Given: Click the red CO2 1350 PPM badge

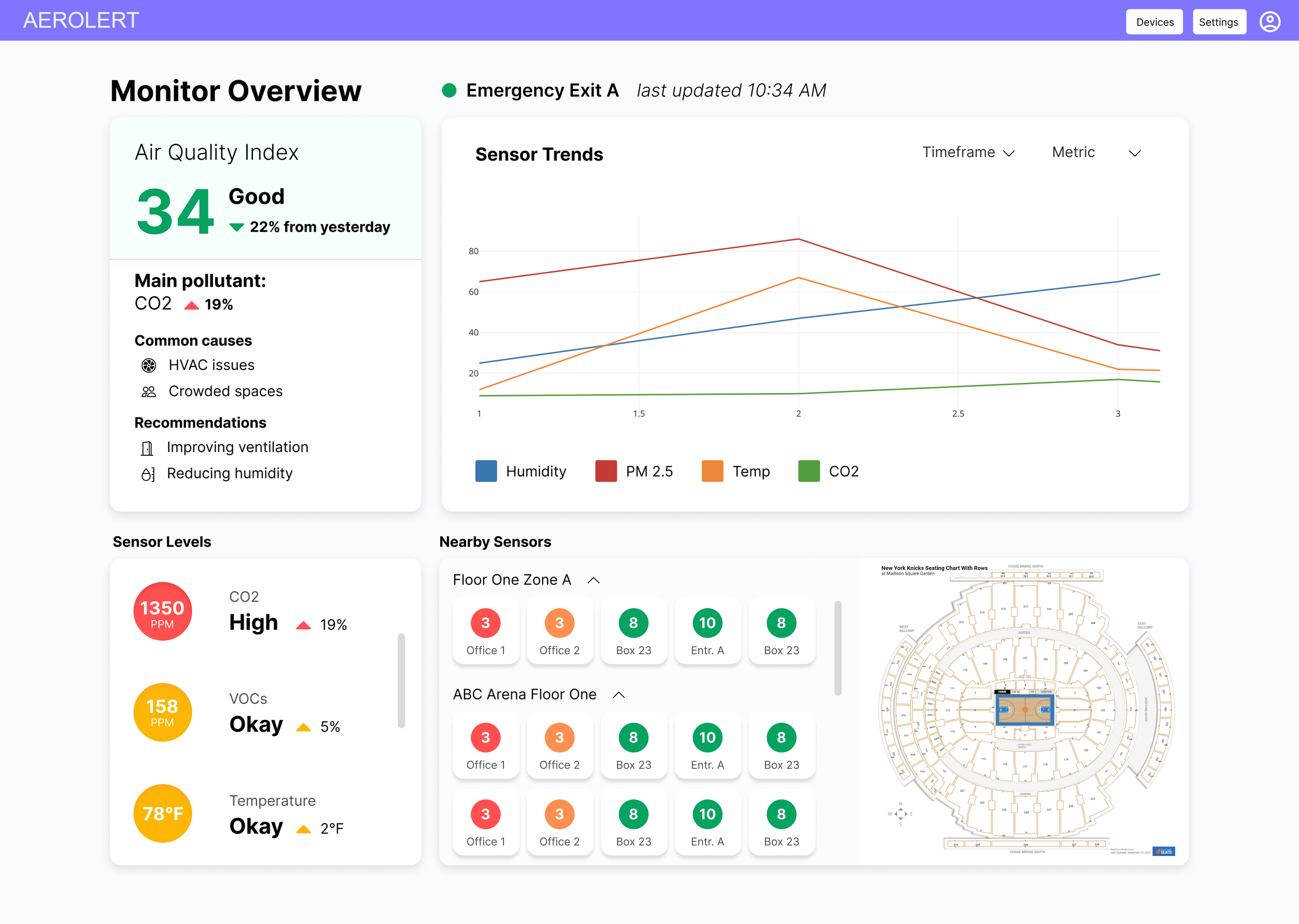Looking at the screenshot, I should click(x=162, y=612).
